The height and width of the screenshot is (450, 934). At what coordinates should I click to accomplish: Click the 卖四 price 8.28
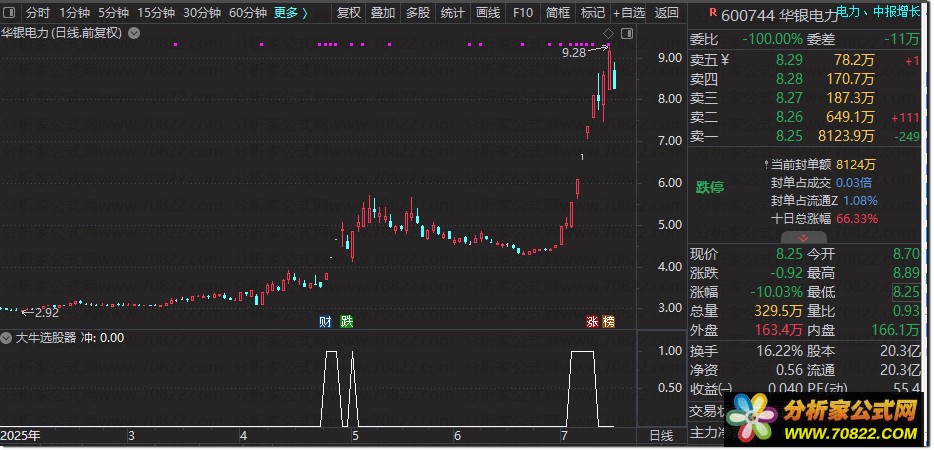[789, 79]
